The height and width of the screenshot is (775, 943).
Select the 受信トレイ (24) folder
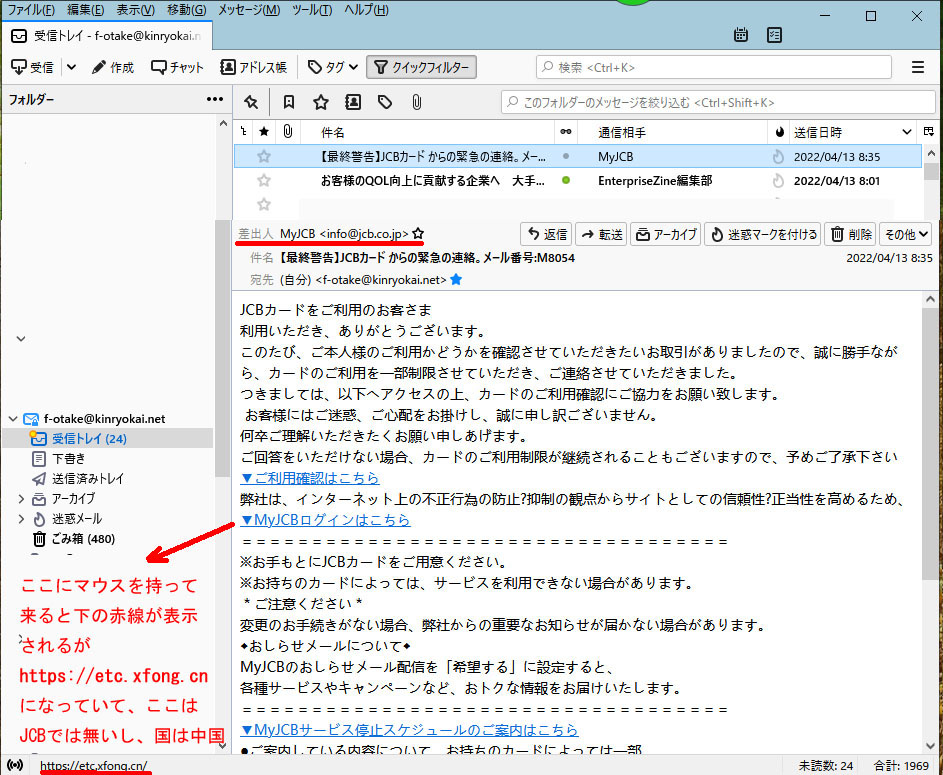tap(108, 438)
